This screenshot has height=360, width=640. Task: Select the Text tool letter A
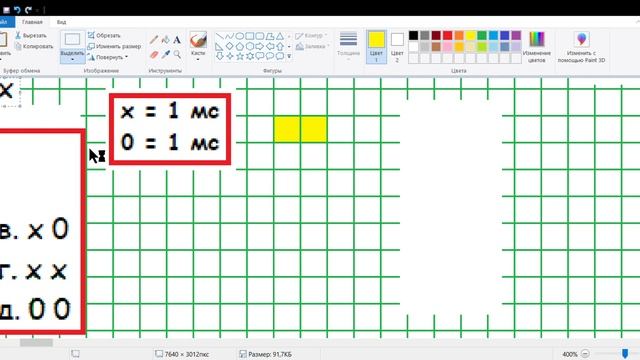click(177, 40)
